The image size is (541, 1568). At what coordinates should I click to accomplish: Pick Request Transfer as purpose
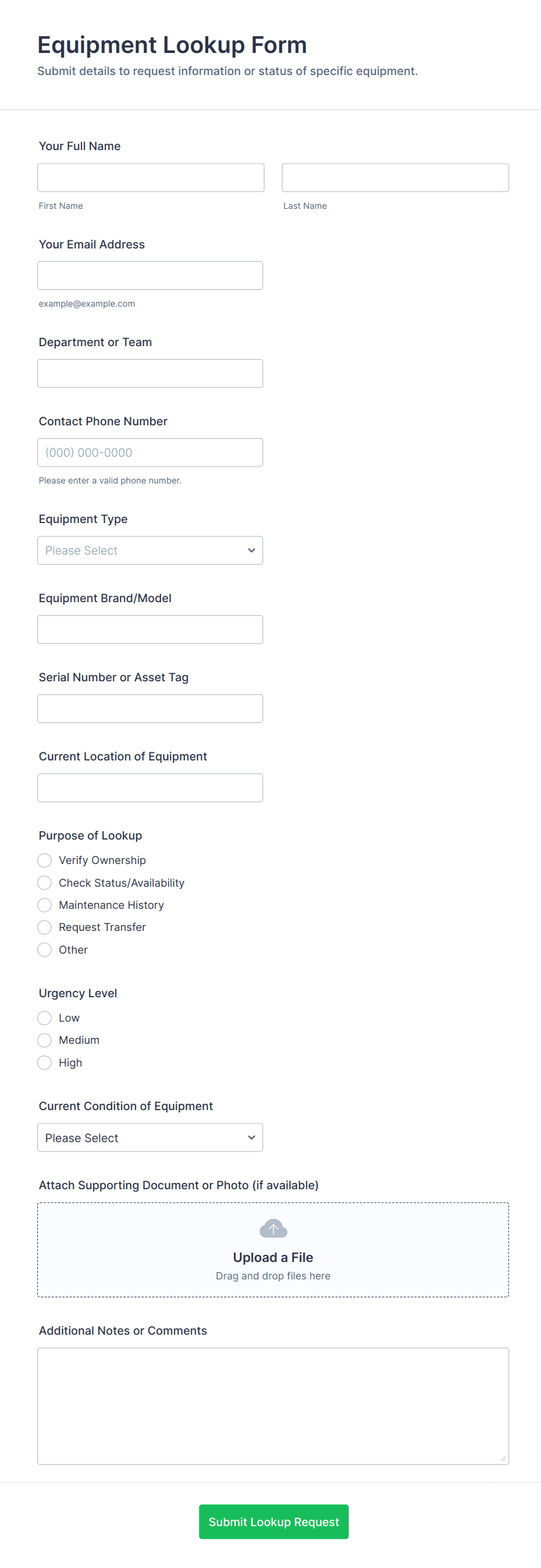[x=44, y=927]
